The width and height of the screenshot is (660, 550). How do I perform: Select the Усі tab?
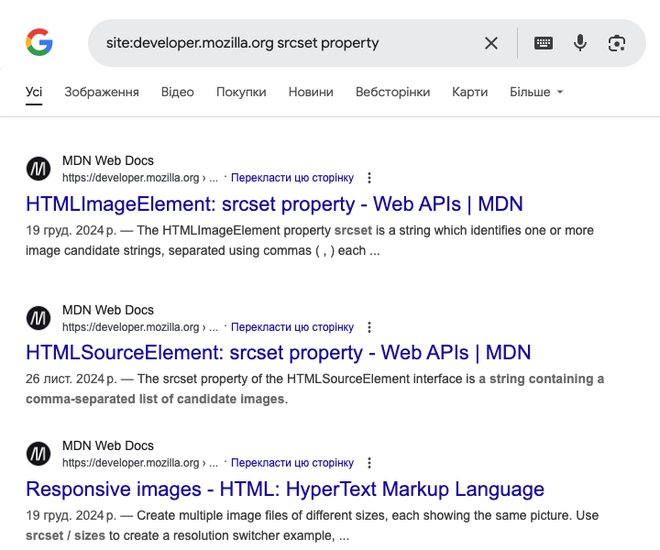[34, 92]
